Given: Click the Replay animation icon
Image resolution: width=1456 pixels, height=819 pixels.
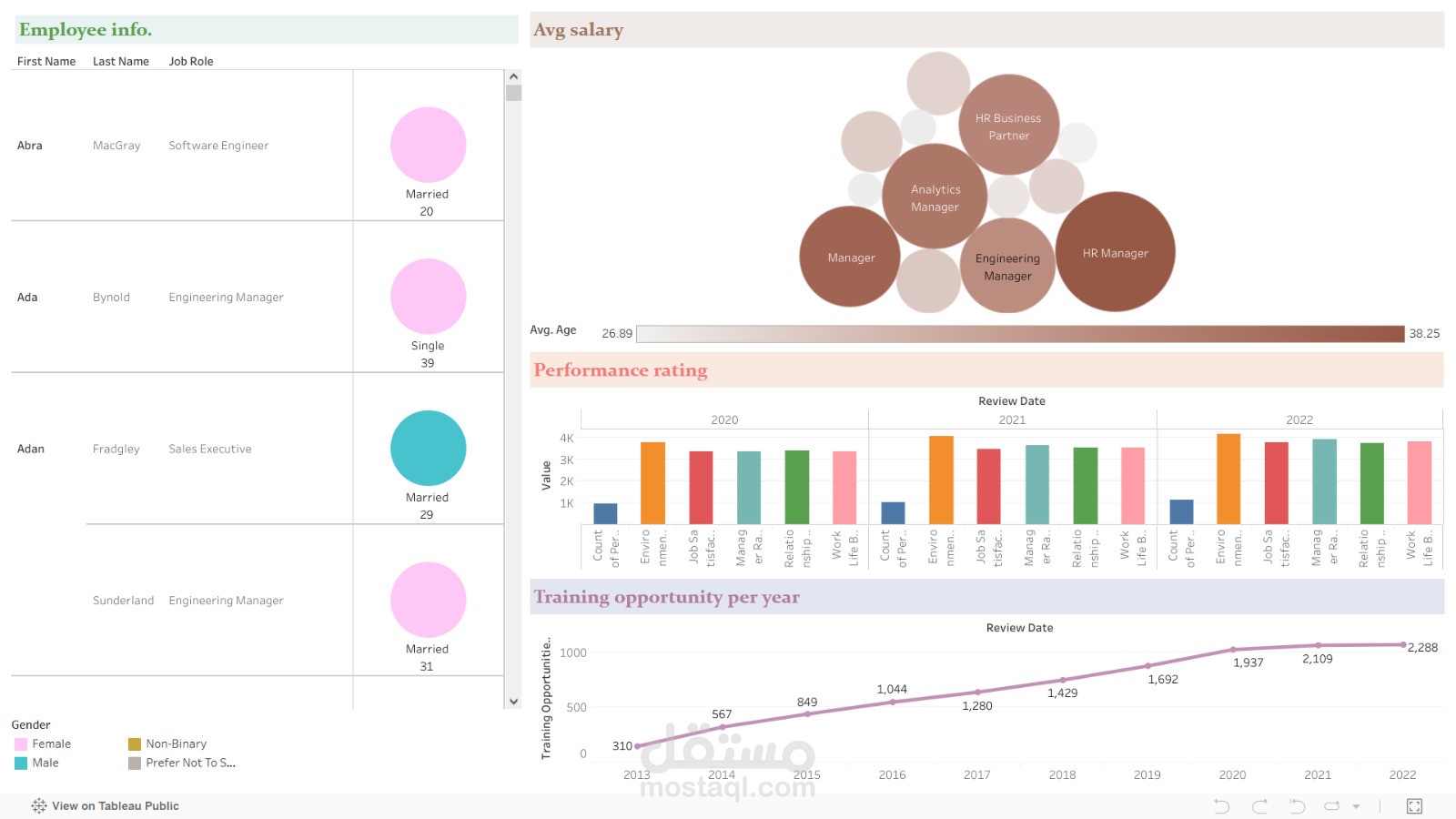Looking at the screenshot, I should click(x=1332, y=805).
